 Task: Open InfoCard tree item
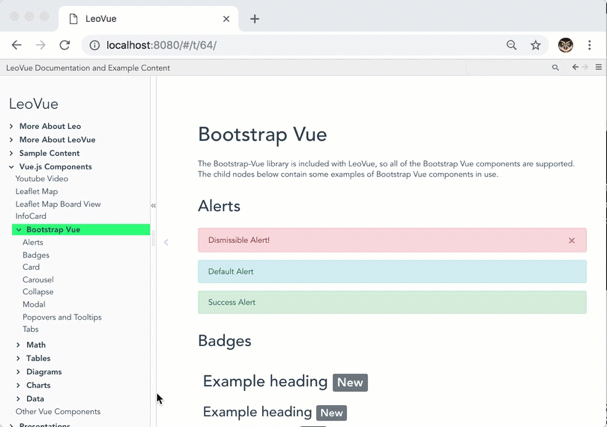(31, 216)
